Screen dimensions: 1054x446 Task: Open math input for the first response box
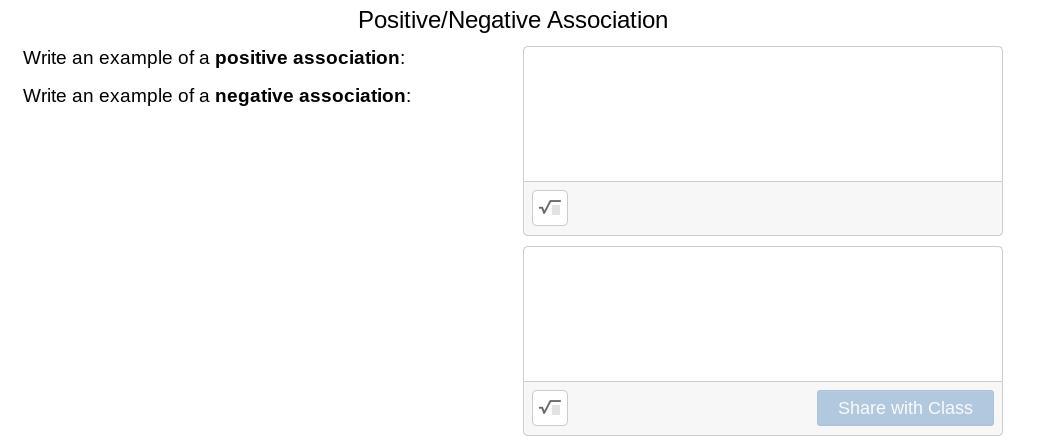(550, 208)
